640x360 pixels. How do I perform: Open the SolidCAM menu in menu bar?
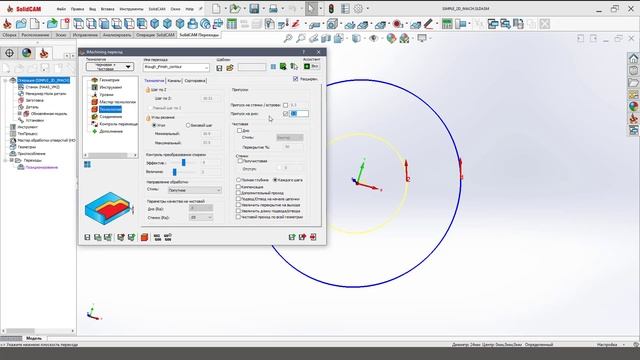point(157,9)
